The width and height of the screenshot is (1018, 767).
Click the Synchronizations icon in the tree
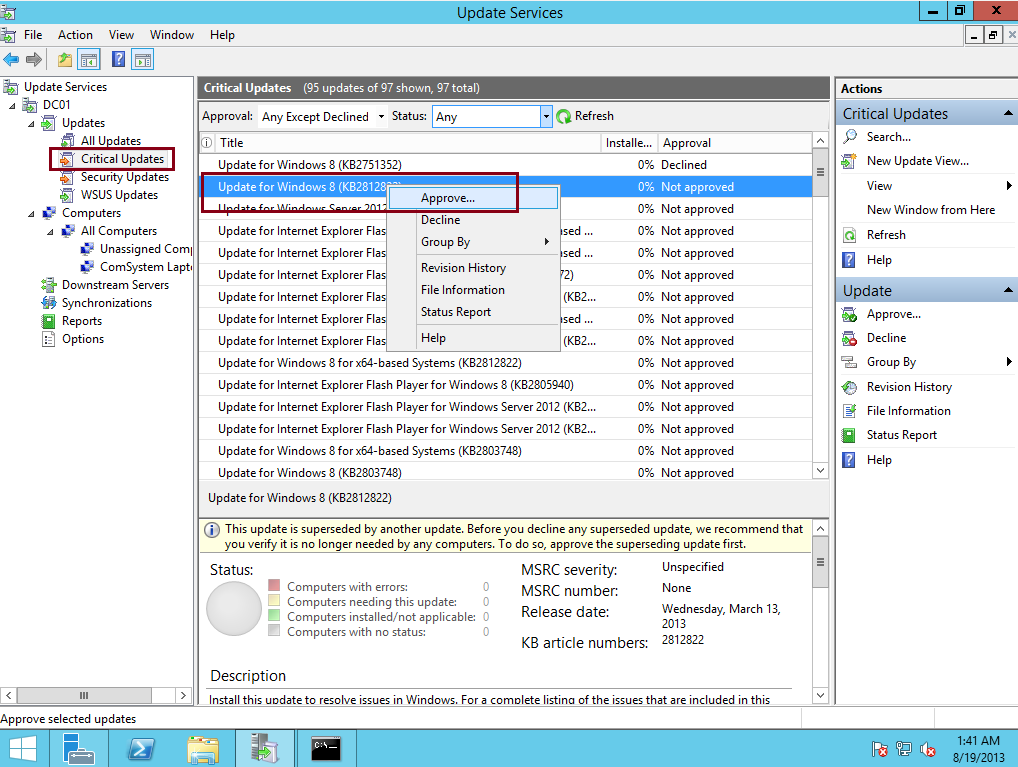pyautogui.click(x=49, y=303)
